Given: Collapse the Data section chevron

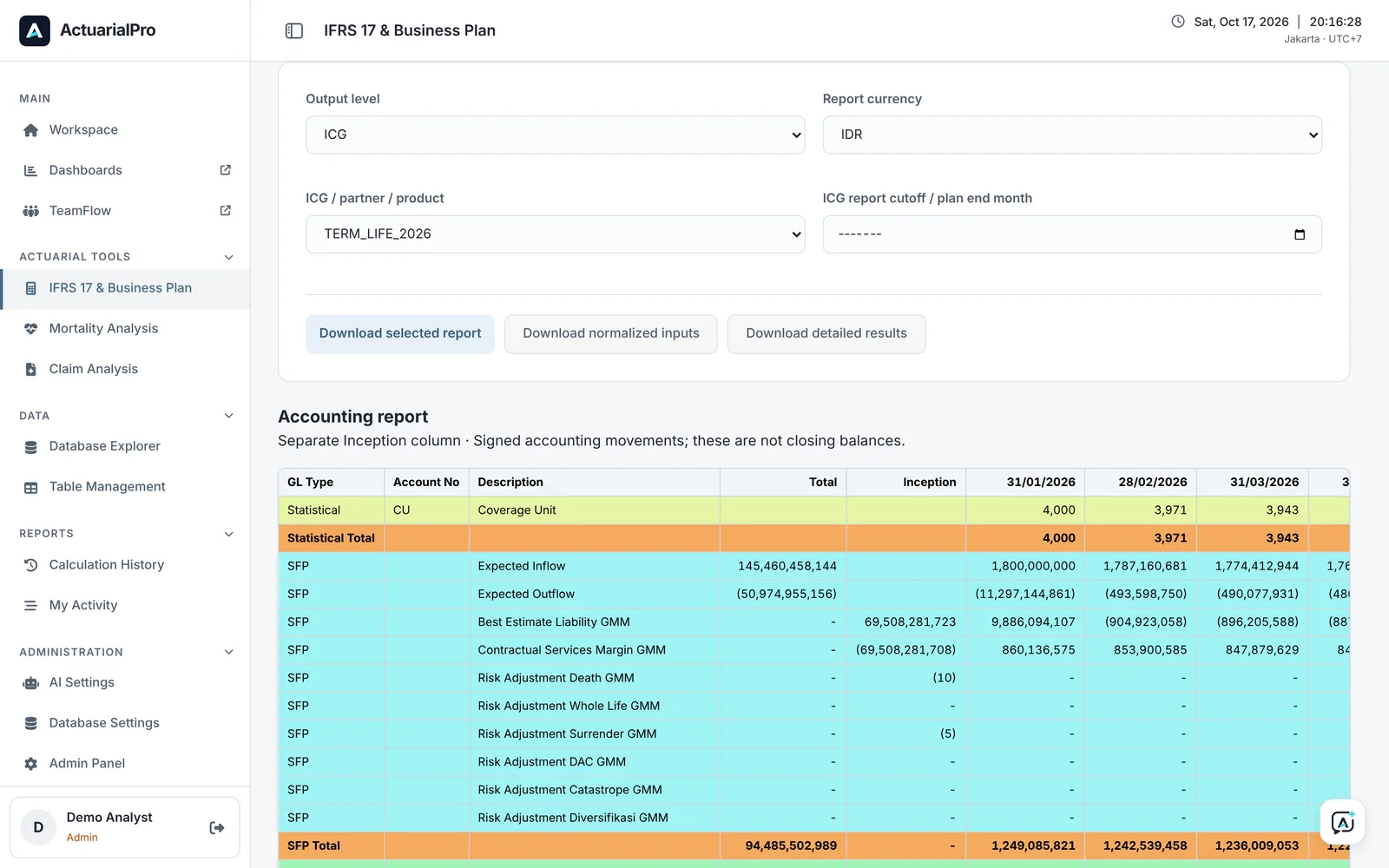Looking at the screenshot, I should coord(229,416).
